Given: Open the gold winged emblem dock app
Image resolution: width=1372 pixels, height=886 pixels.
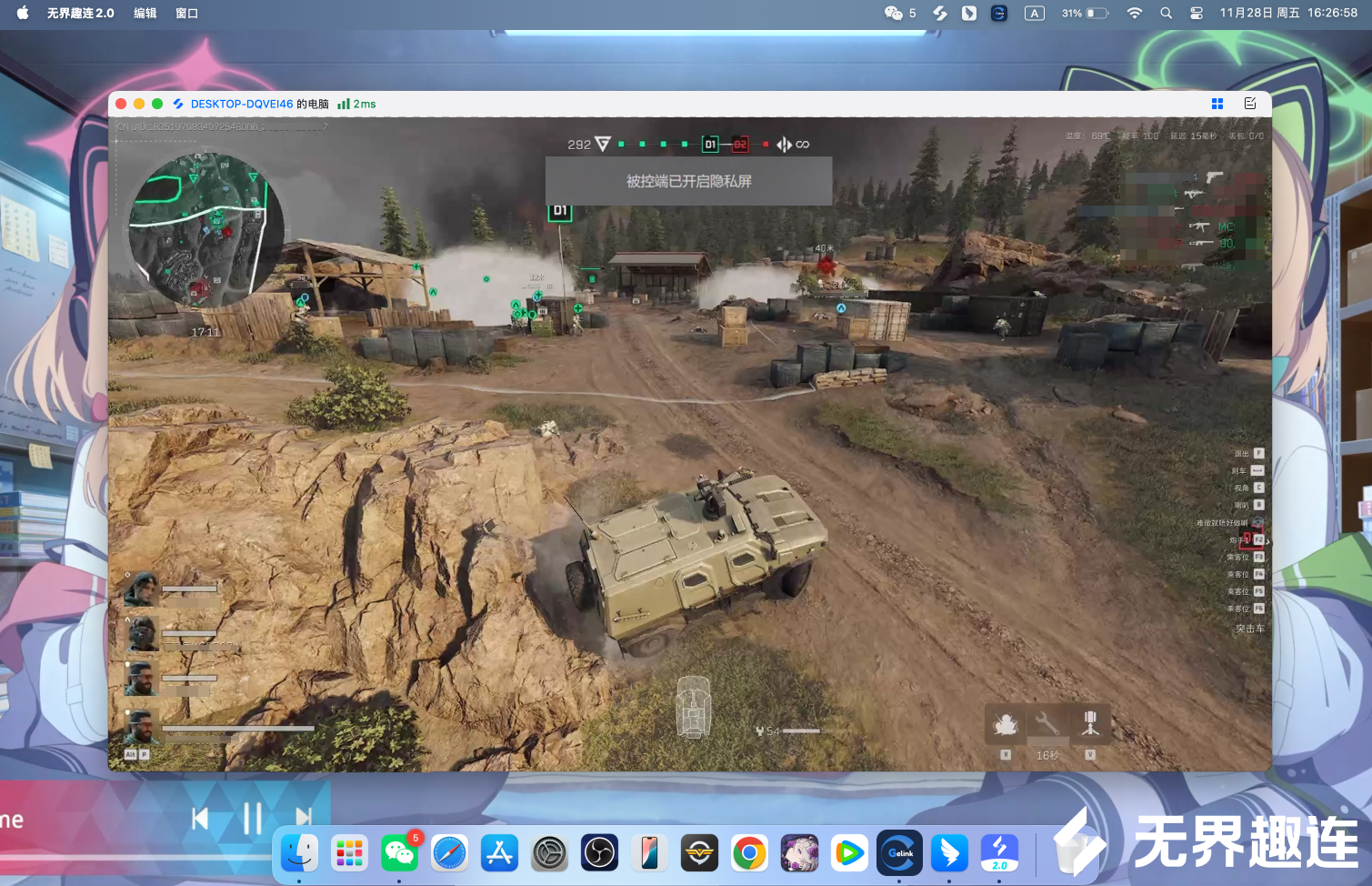Looking at the screenshot, I should tap(699, 853).
